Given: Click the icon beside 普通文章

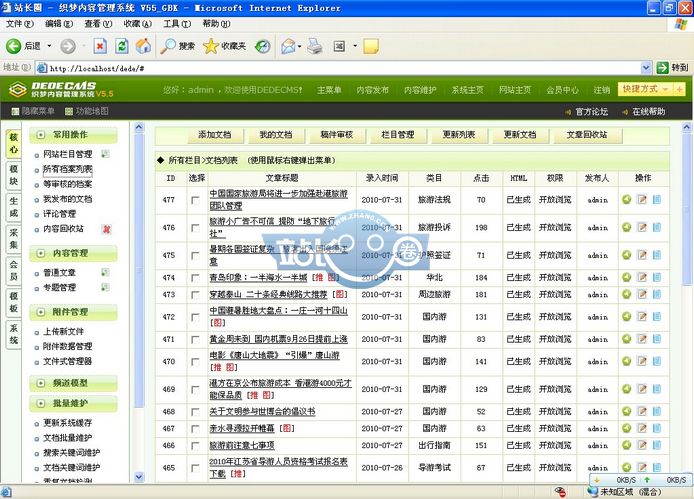Looking at the screenshot, I should (105, 272).
